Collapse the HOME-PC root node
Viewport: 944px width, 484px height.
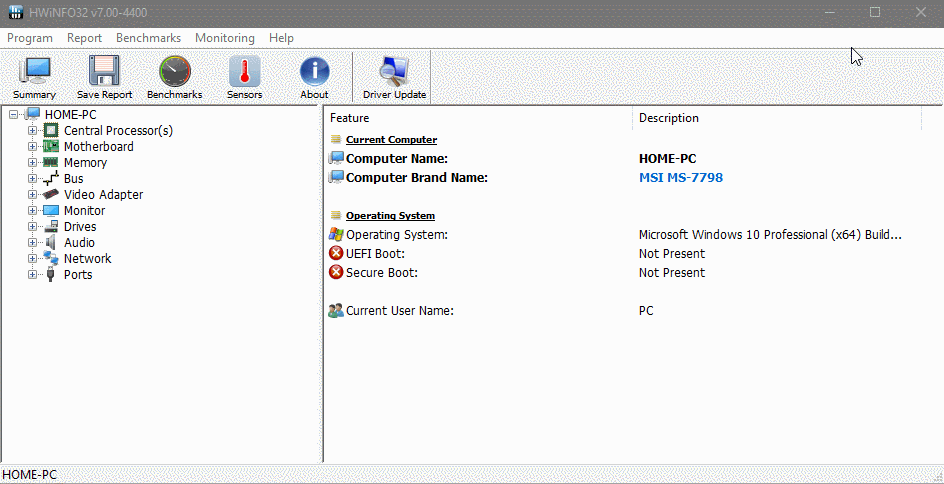pyautogui.click(x=13, y=114)
